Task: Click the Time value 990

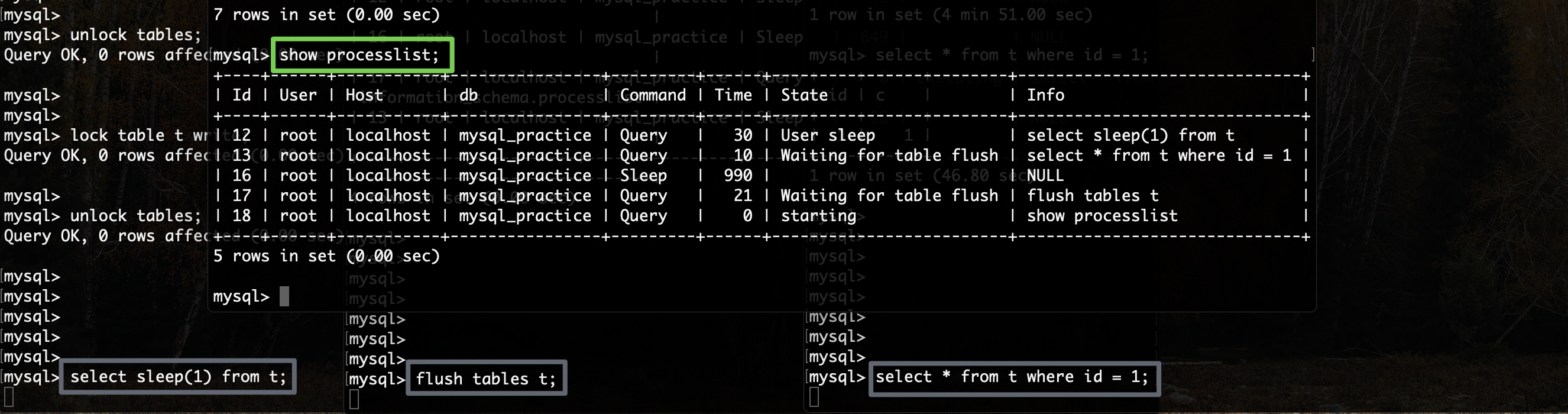Action: tap(738, 175)
